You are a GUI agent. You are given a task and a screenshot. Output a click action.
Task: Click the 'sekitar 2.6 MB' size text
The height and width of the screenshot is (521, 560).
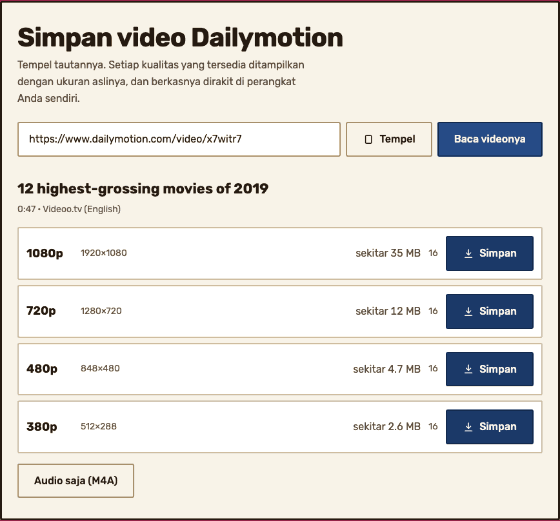(x=387, y=426)
